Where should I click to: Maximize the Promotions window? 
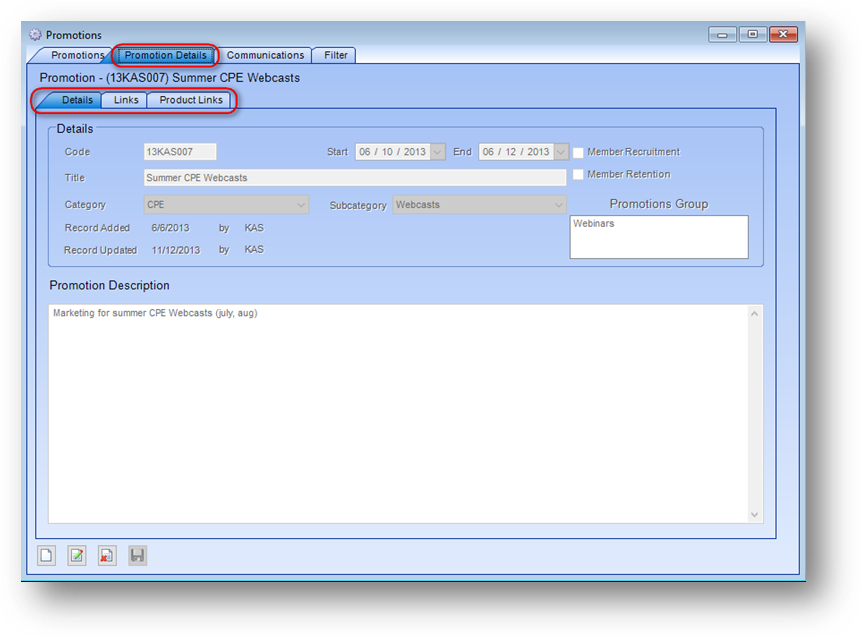(x=752, y=35)
